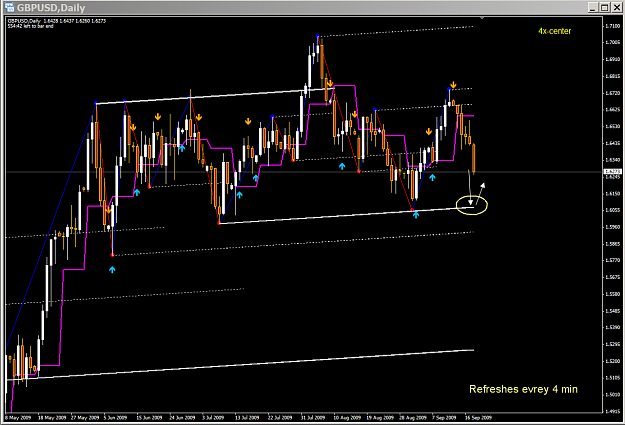
Task: Click the 15 Jun 2009 date label
Action: coord(149,418)
